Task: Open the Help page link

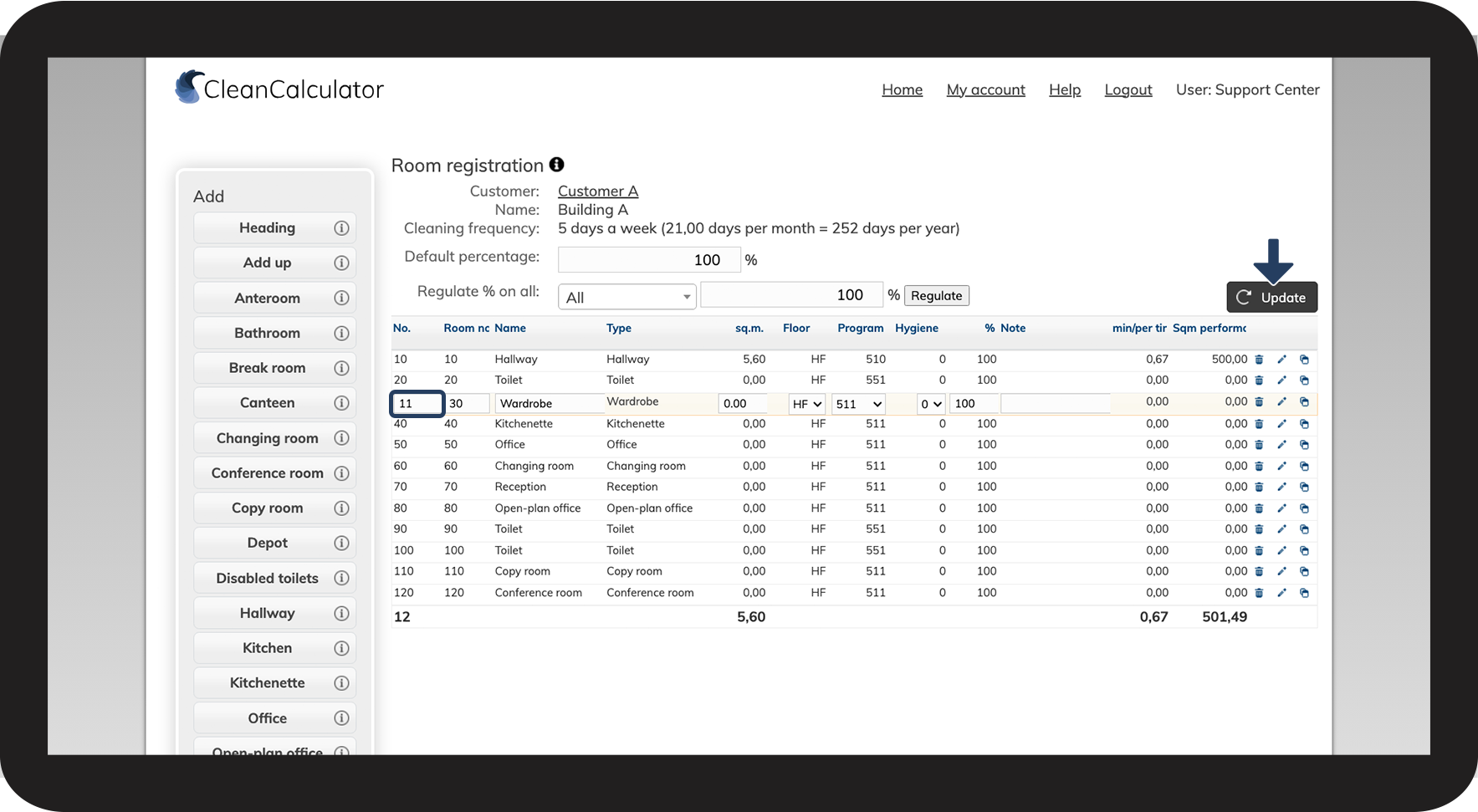Action: [1064, 89]
